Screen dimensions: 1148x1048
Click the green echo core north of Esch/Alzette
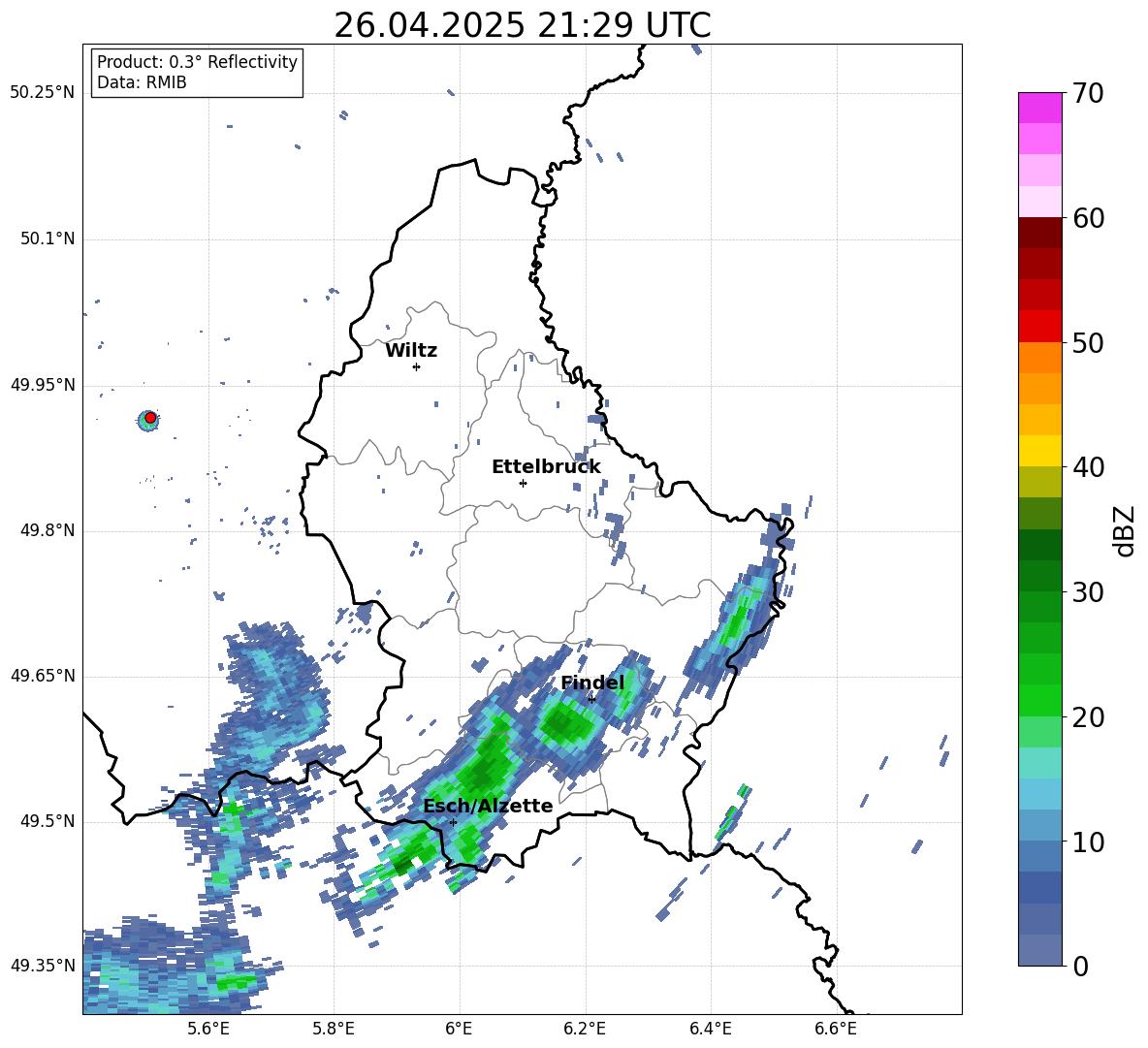(x=484, y=763)
